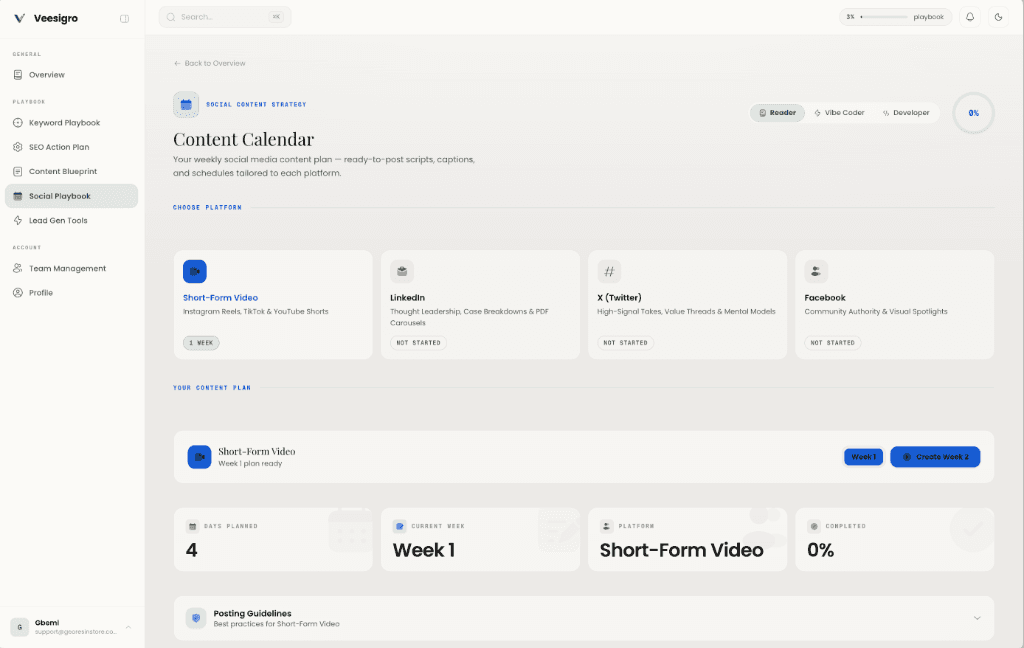Screen dimensions: 1024x648
Task: Click the support email text under Gbemi
Action: (x=76, y=632)
